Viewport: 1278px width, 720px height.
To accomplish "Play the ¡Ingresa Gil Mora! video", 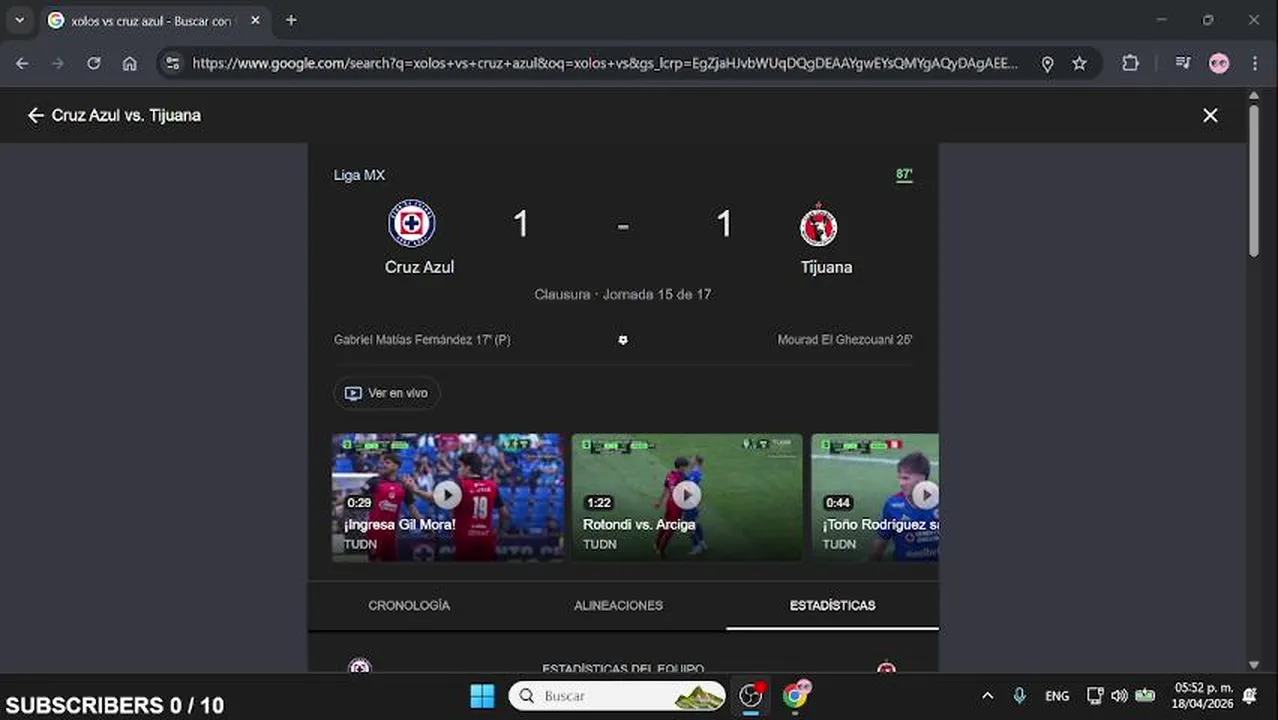I will (447, 494).
